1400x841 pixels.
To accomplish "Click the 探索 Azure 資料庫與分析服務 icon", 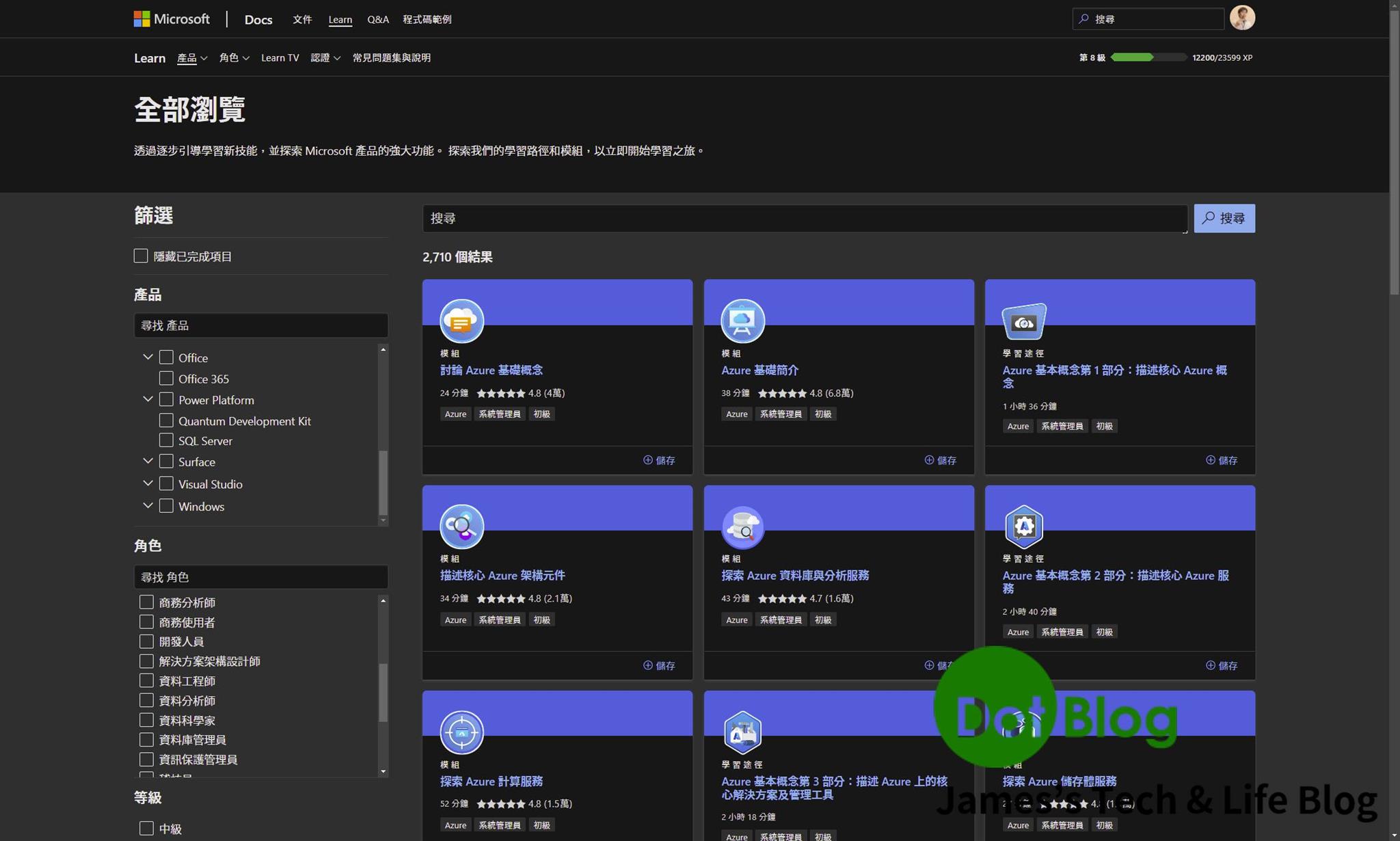I will [x=742, y=526].
